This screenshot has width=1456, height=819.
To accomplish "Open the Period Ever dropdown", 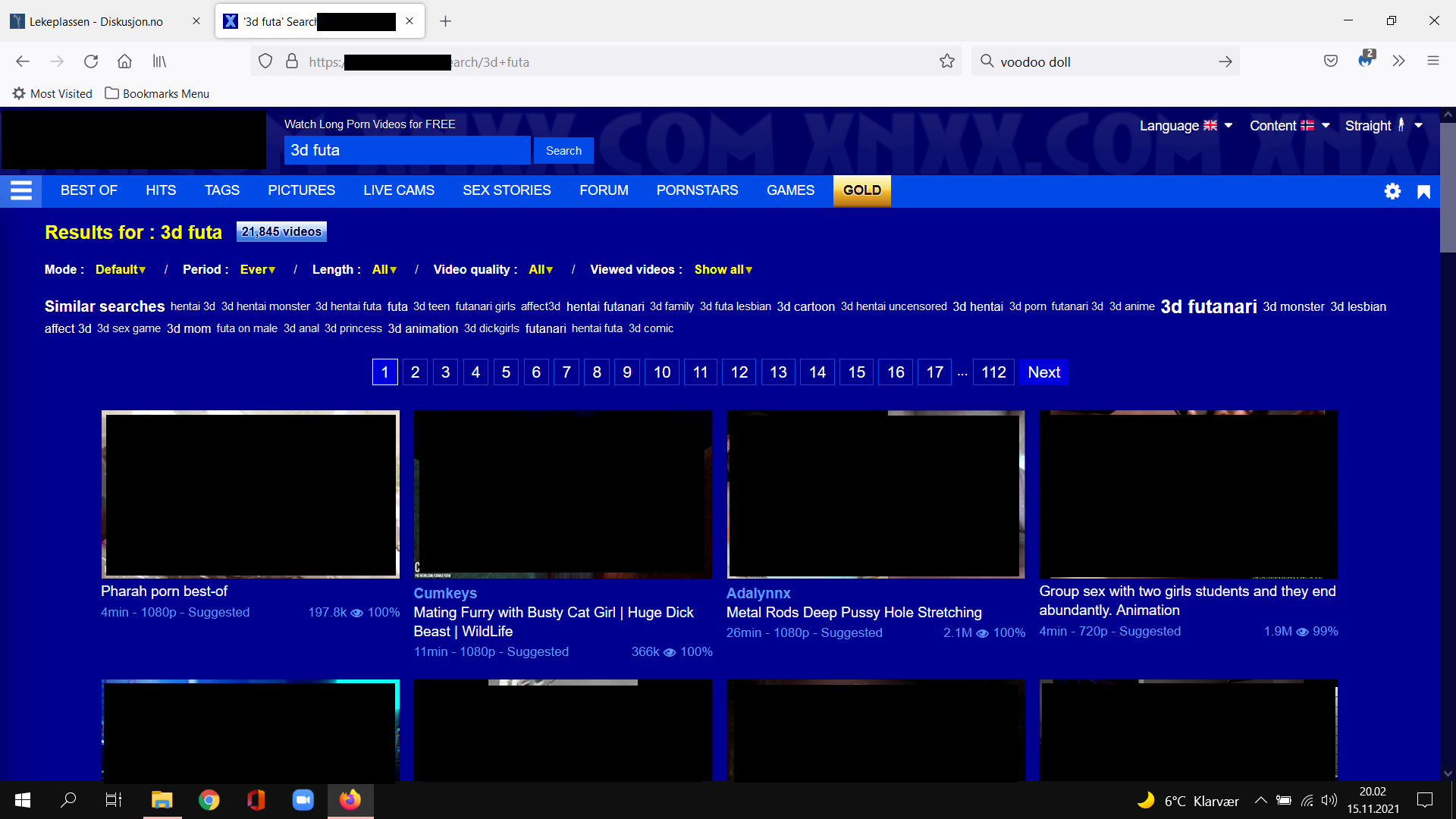I will coord(258,269).
